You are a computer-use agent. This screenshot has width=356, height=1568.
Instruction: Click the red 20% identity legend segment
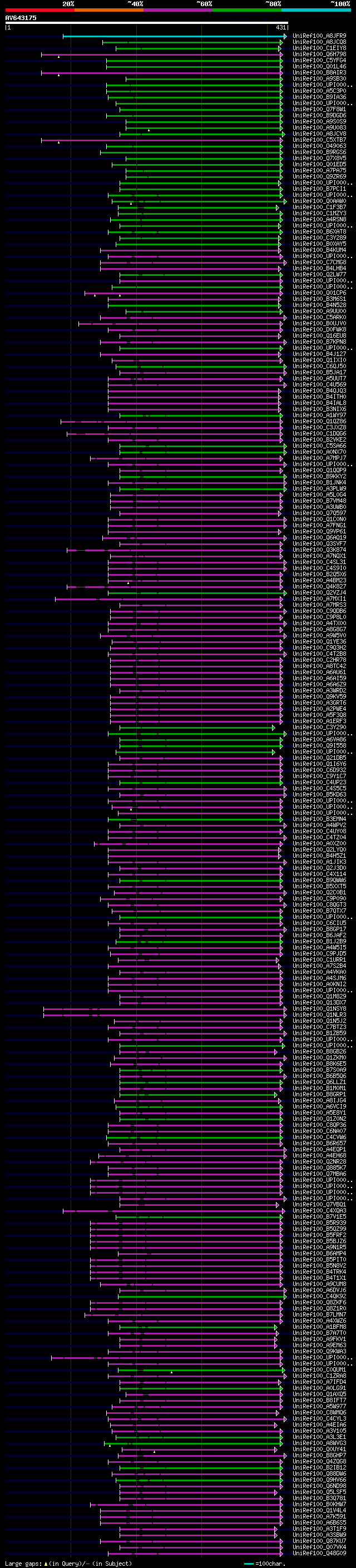(x=39, y=10)
